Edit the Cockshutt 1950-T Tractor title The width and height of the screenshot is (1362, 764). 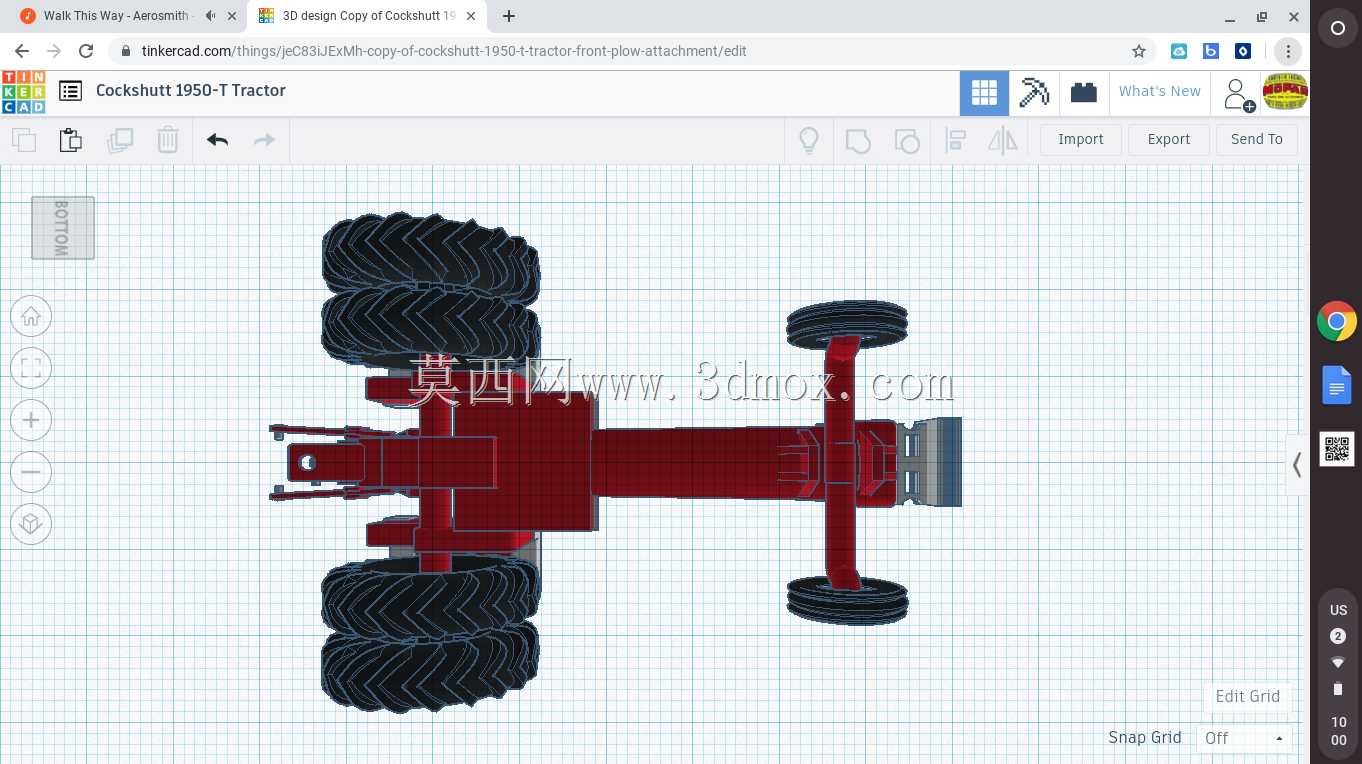191,91
